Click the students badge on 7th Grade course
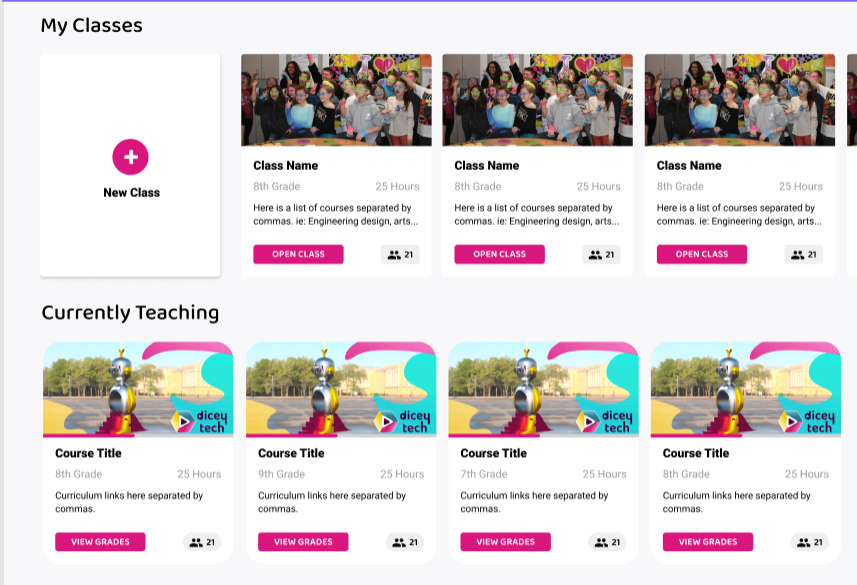Screen dimensions: 857x585 coord(607,542)
